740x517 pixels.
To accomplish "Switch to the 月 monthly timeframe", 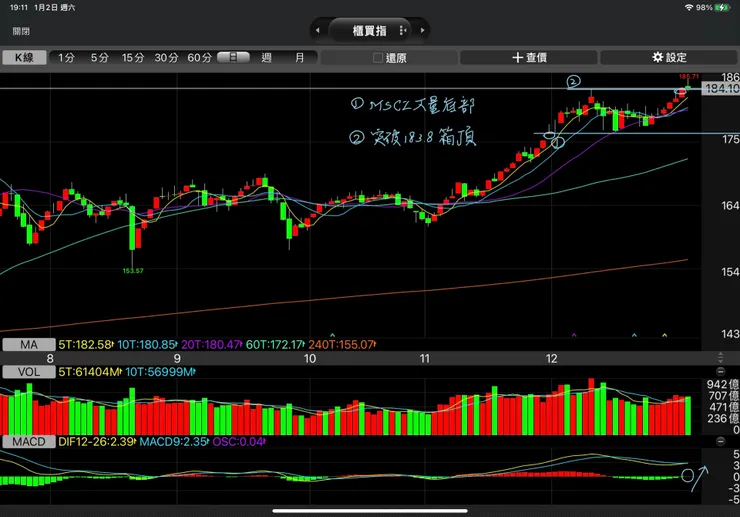I will click(300, 58).
